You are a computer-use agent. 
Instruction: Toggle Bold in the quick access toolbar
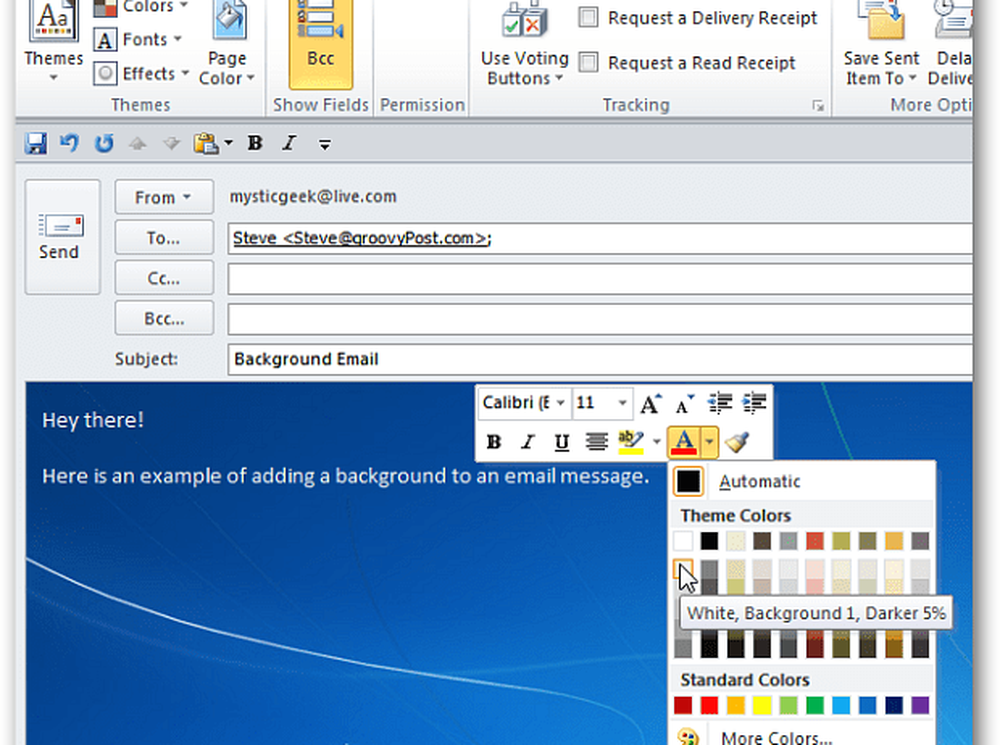pyautogui.click(x=255, y=144)
